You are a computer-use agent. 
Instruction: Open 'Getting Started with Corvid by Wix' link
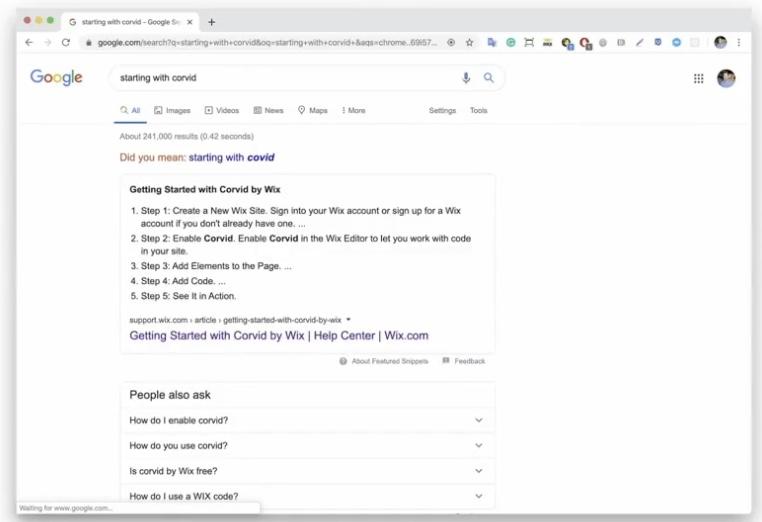click(x=279, y=336)
